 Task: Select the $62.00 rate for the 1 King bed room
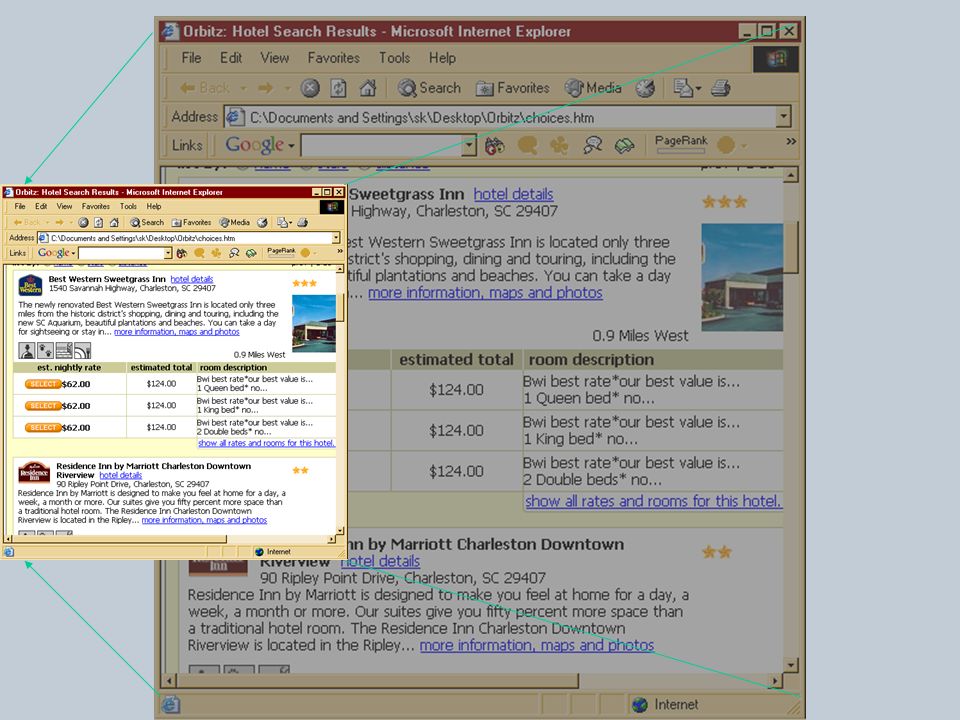43,405
